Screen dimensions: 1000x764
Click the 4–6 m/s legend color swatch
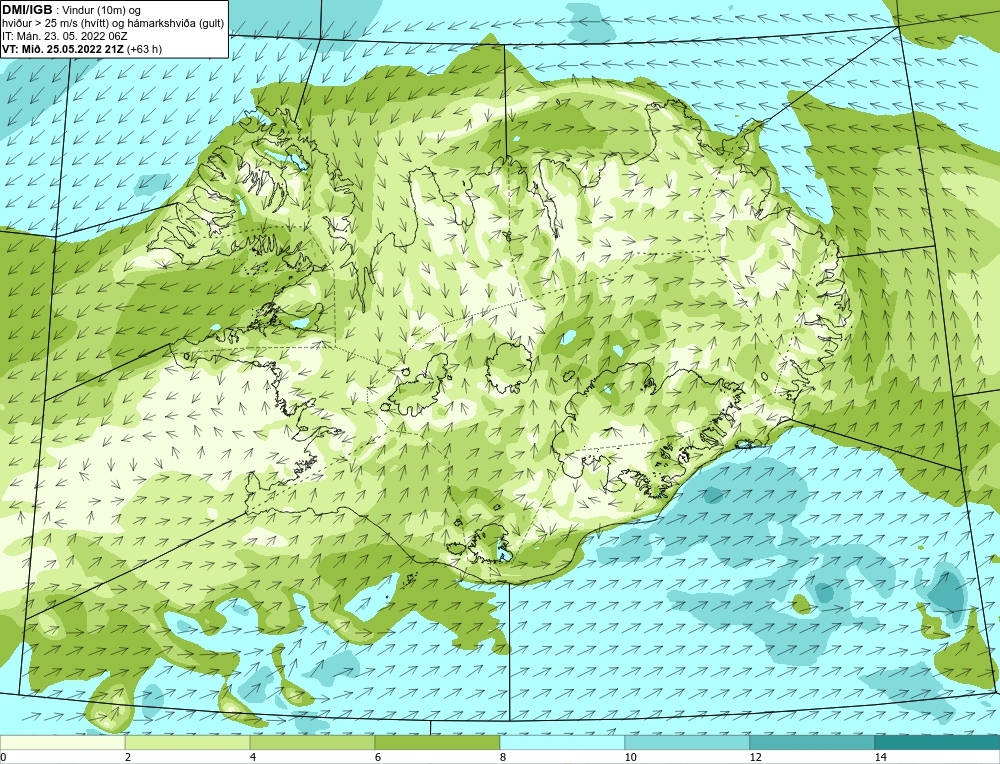coord(312,742)
